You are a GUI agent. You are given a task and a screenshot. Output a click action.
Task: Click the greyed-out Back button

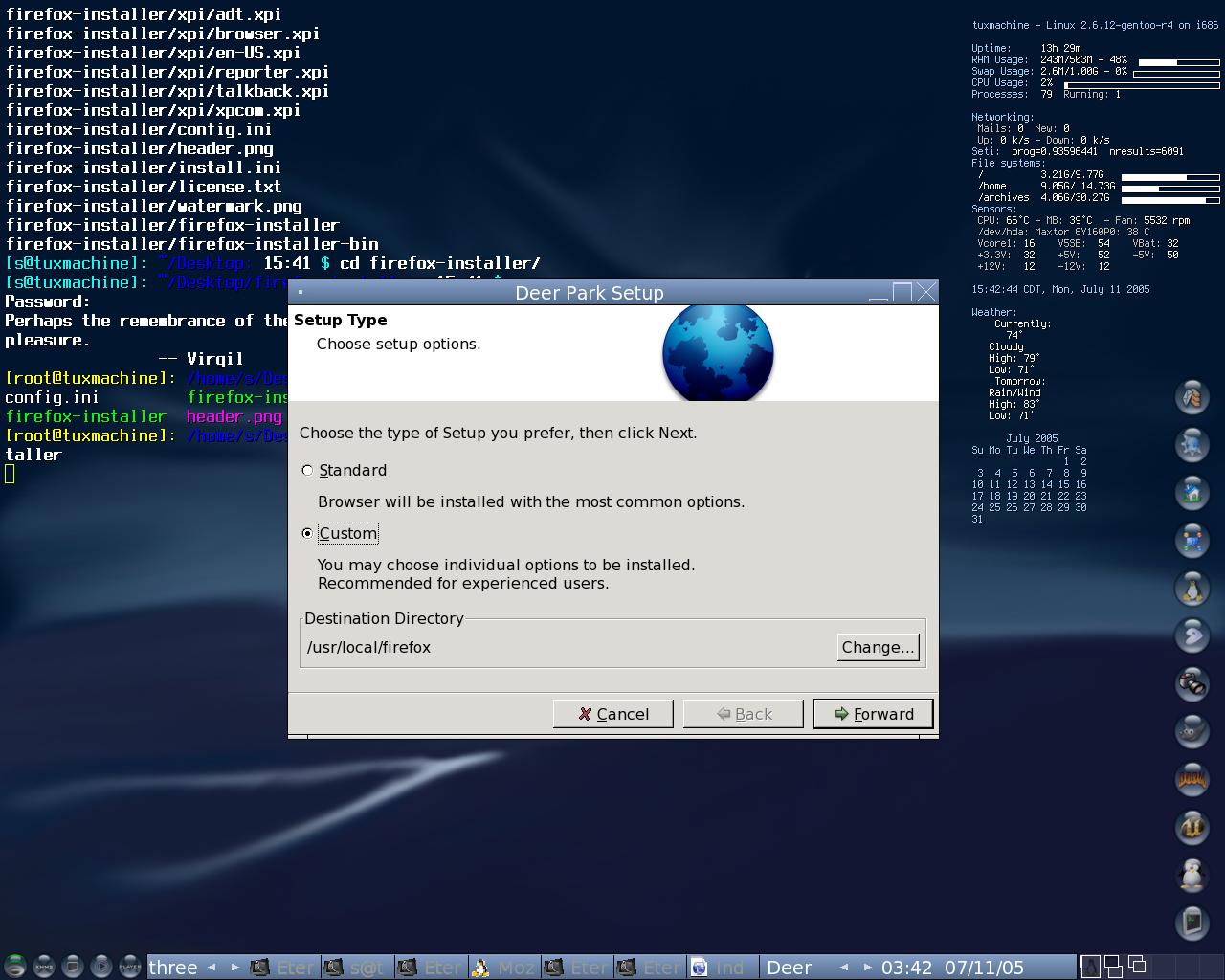pos(744,714)
